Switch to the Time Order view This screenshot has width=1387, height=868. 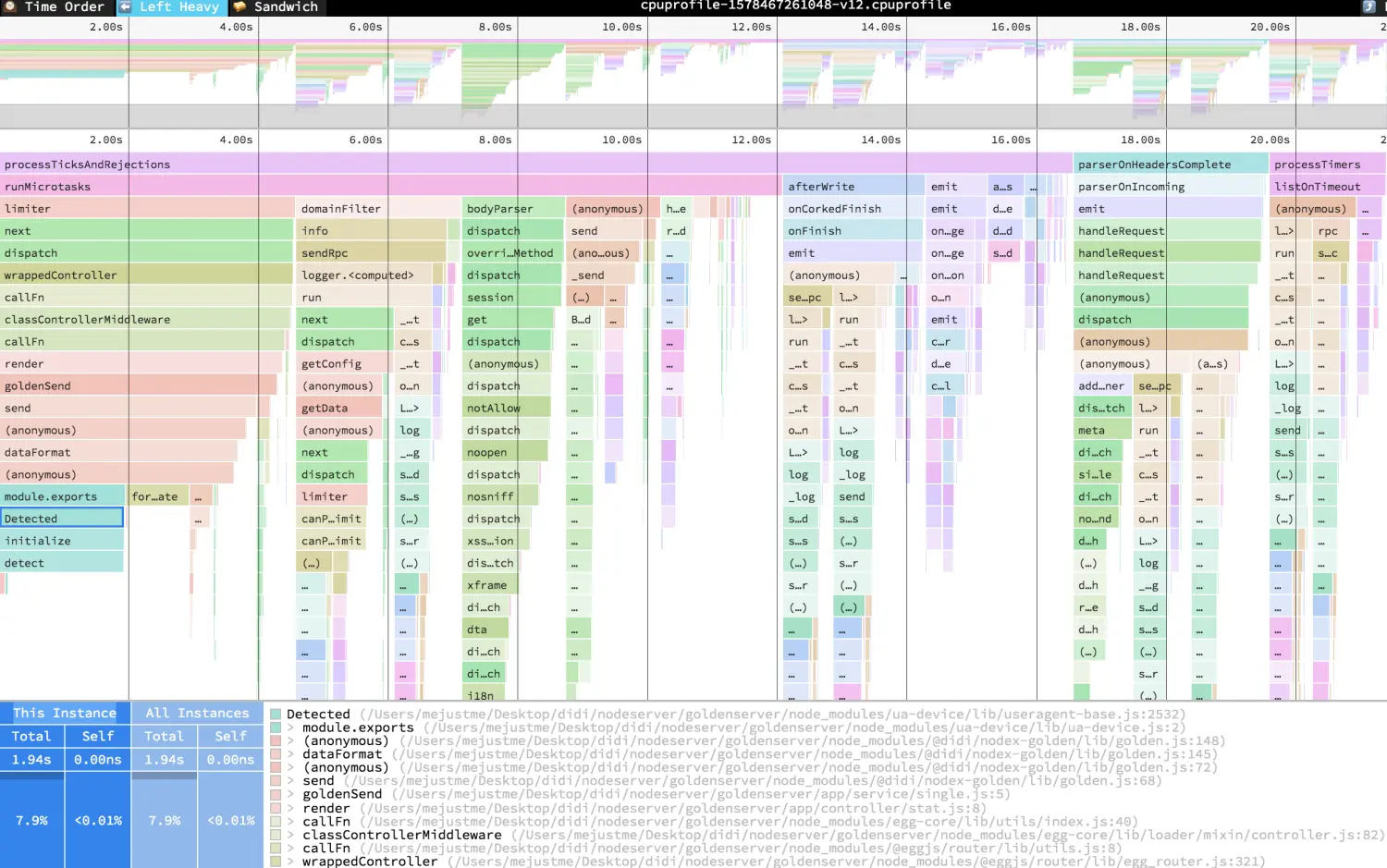pos(55,6)
